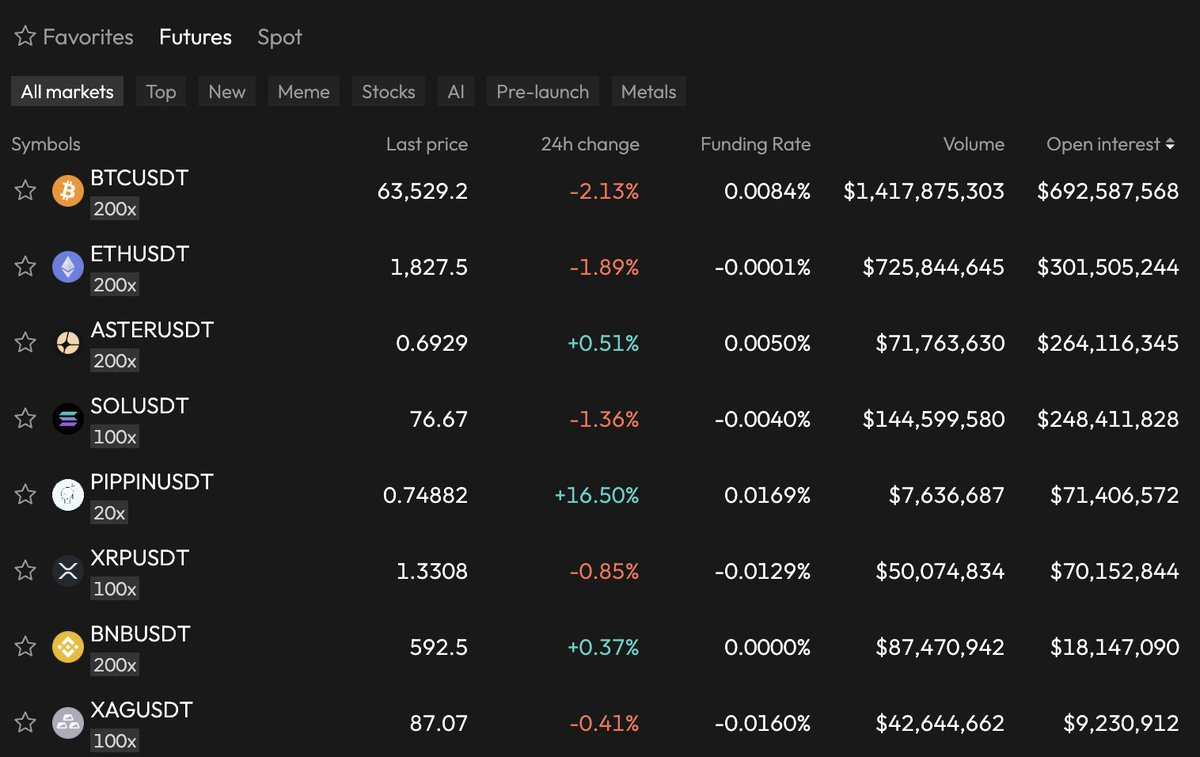Sort list by Volume column header
1200x757 pixels.
click(x=973, y=145)
